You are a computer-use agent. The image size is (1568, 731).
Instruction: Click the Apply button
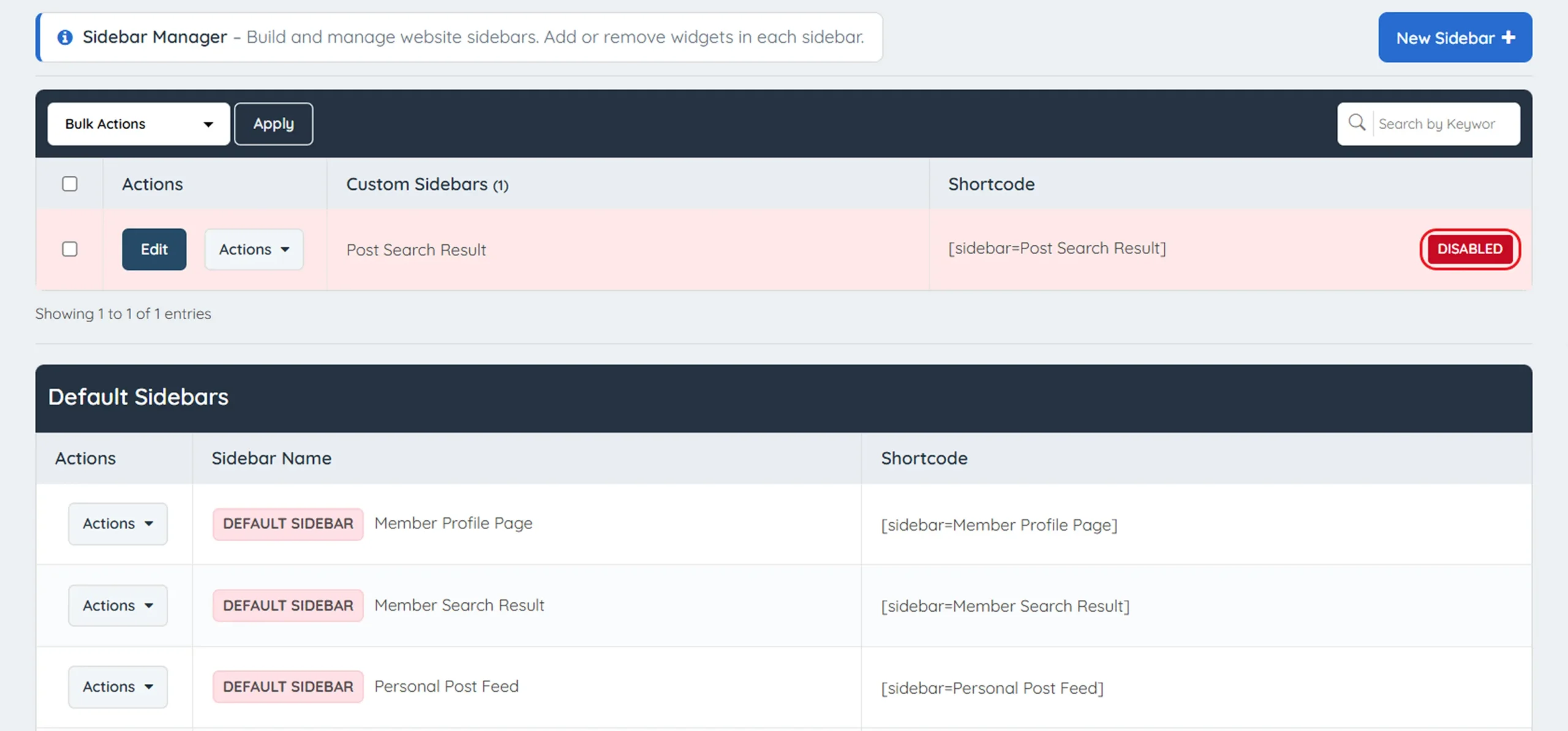pyautogui.click(x=273, y=123)
